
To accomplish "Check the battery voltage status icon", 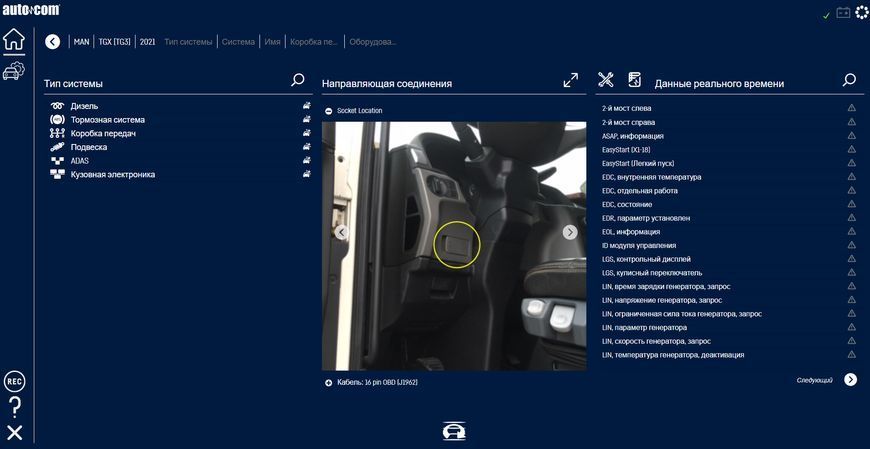I will pyautogui.click(x=843, y=12).
